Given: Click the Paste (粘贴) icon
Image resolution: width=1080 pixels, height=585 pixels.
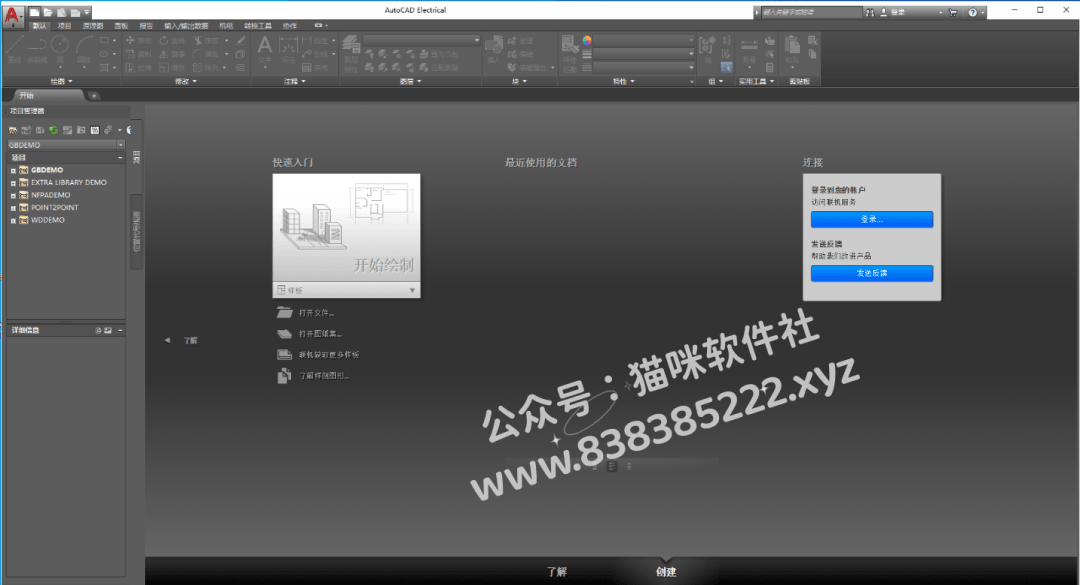Looking at the screenshot, I should click(x=792, y=50).
